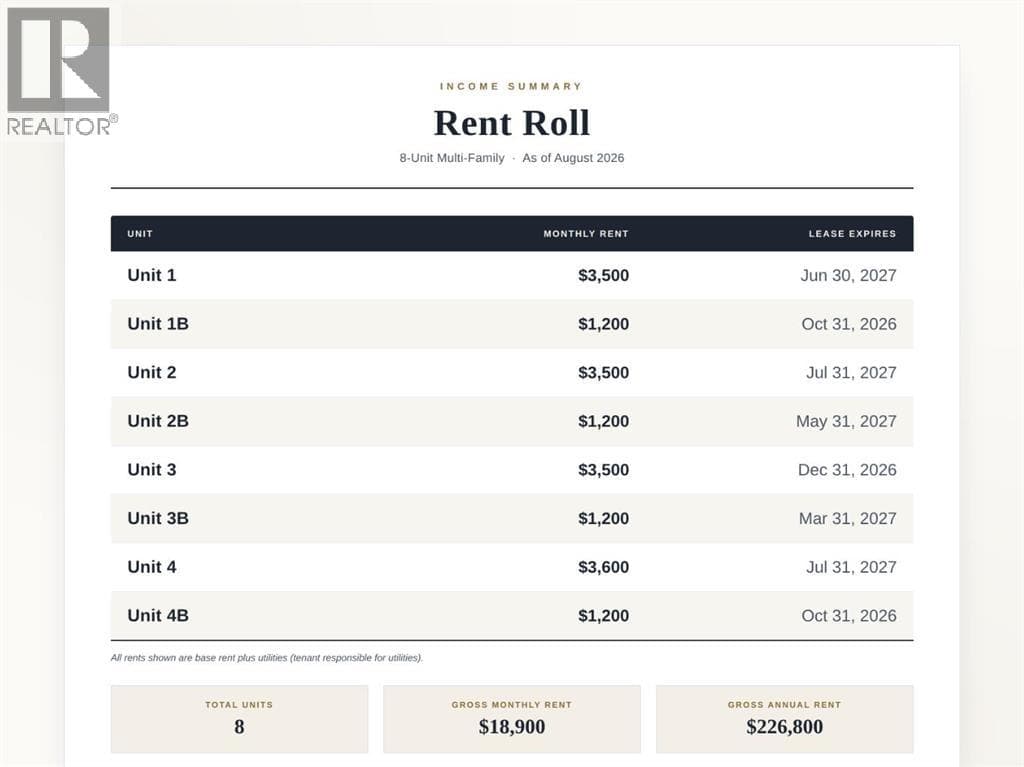Select the Unit 1B row label

[158, 323]
